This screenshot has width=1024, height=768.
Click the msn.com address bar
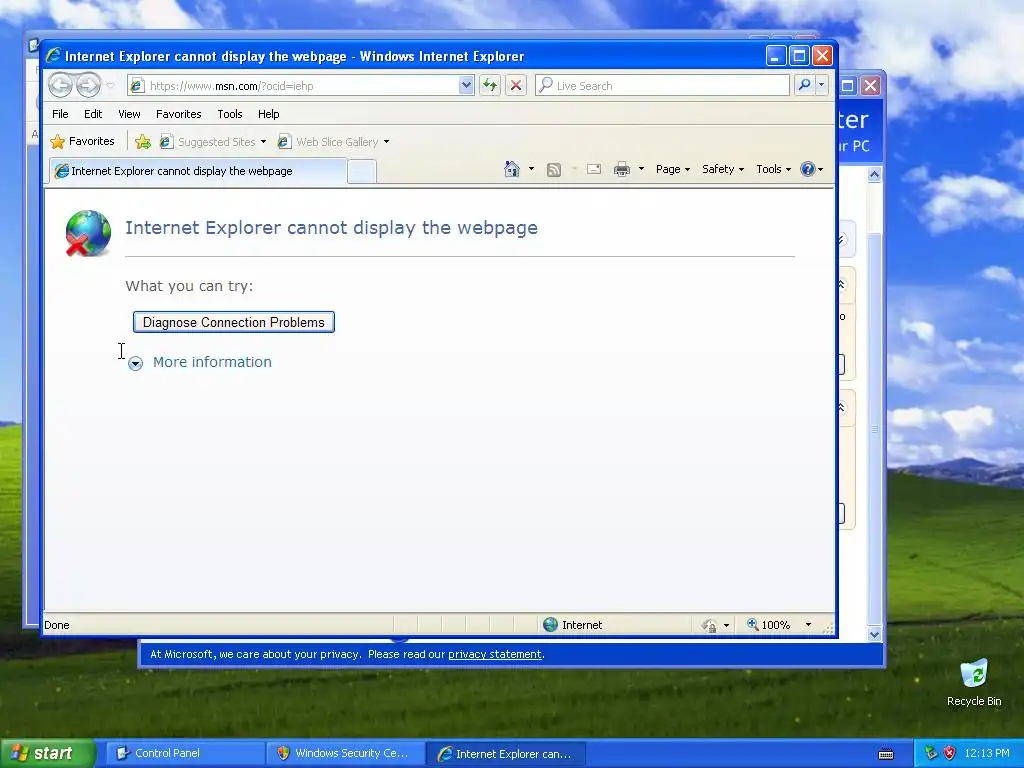pos(294,86)
